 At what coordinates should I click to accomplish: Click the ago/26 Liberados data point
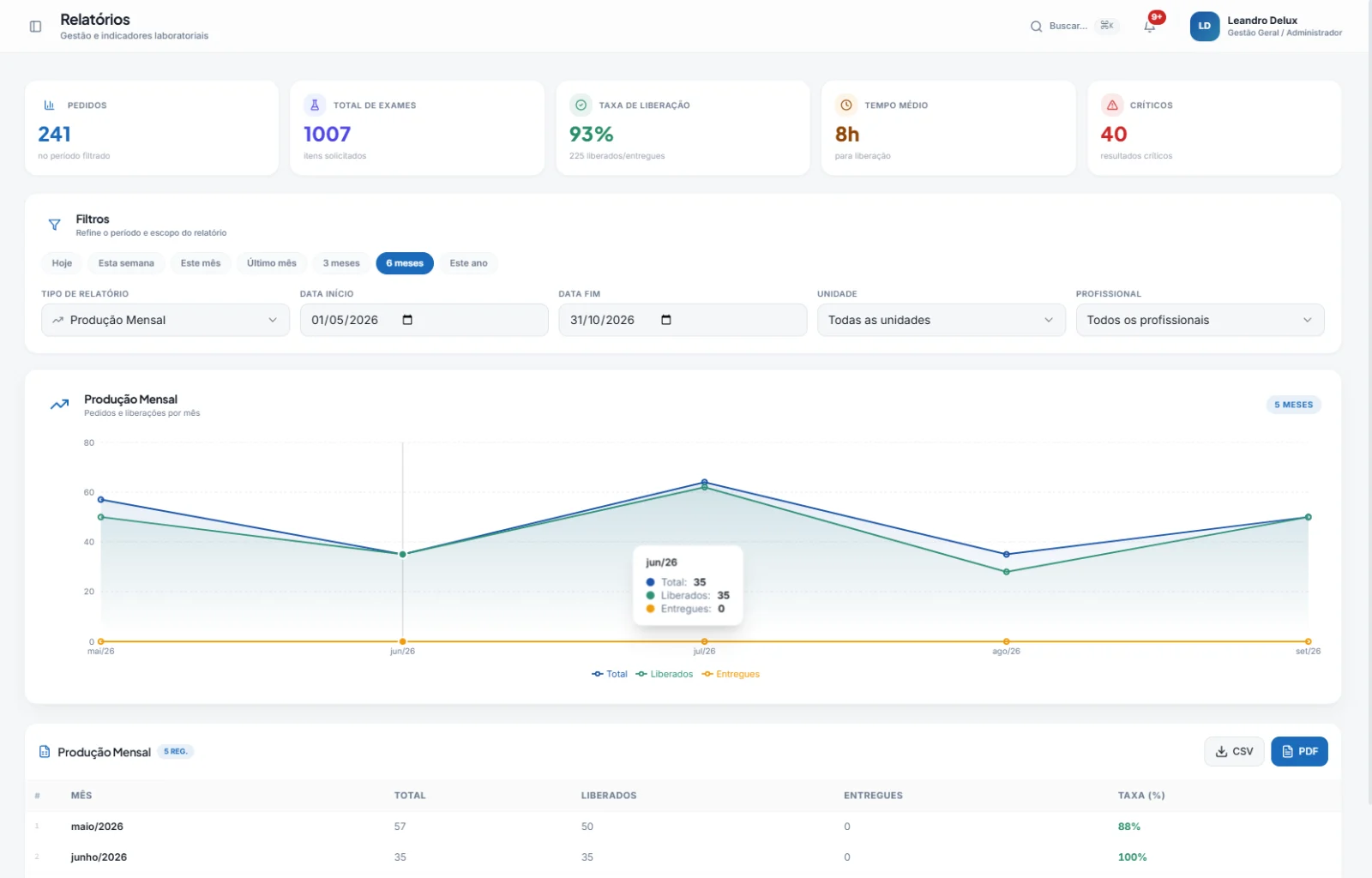click(1007, 572)
